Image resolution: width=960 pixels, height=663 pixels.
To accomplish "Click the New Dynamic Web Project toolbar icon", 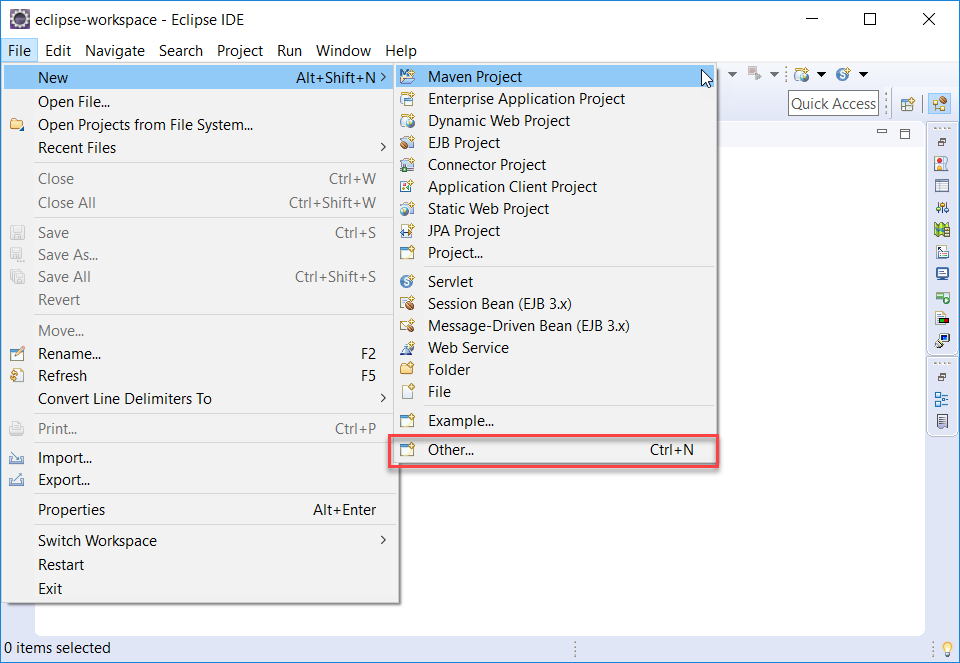I will tap(801, 75).
